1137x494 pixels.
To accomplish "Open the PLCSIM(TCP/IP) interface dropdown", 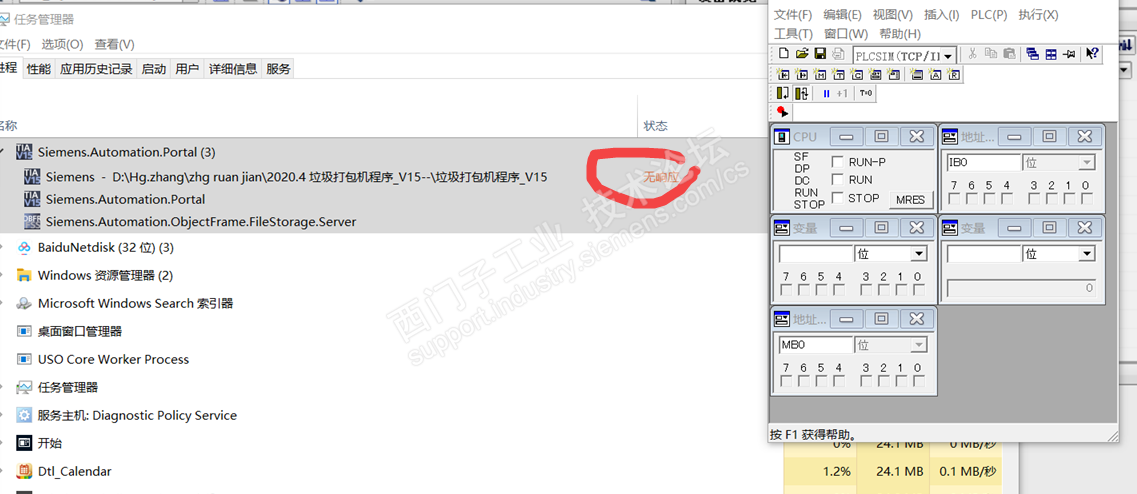I will tap(948, 54).
